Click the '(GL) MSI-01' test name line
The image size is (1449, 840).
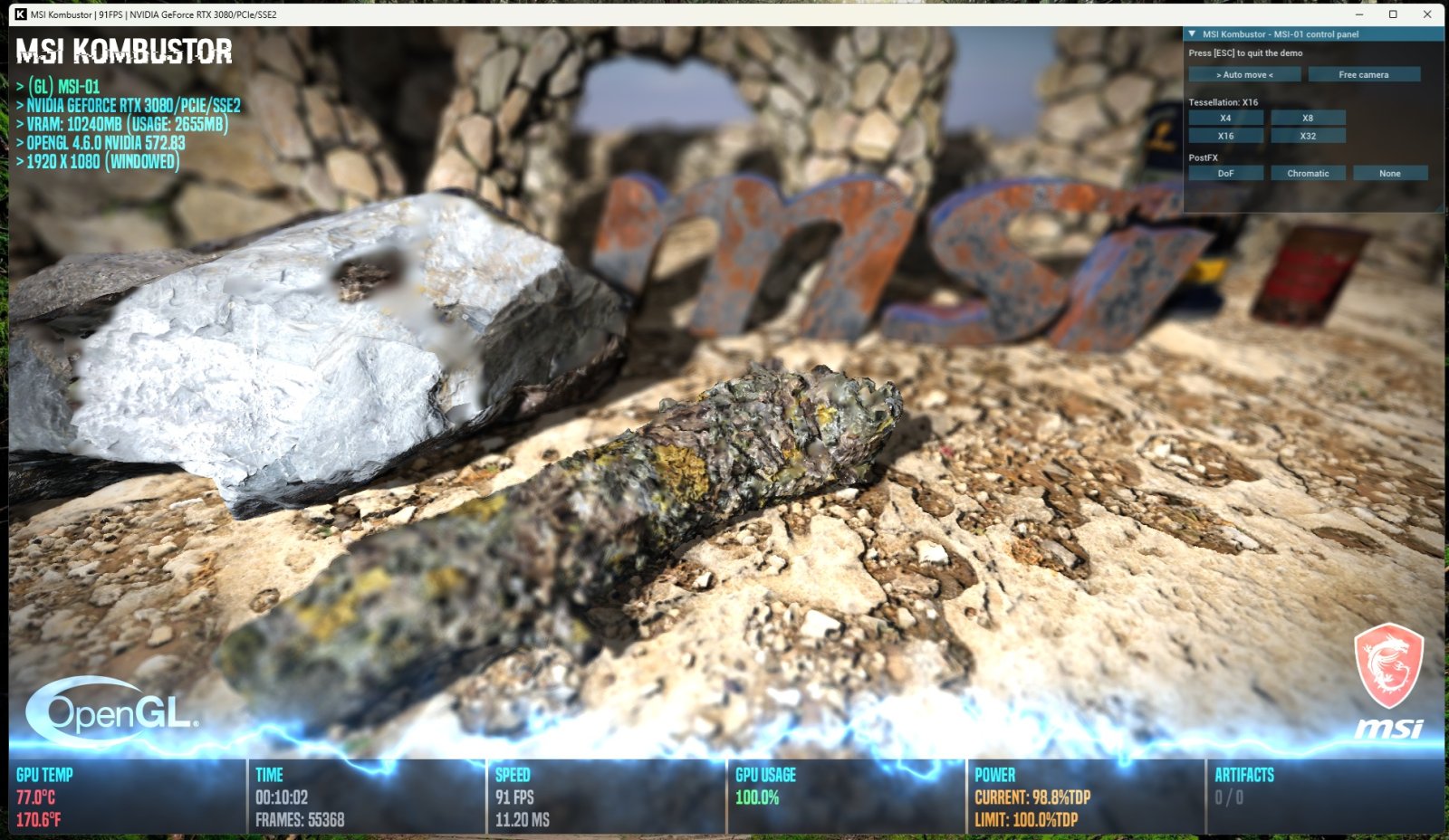pos(58,87)
